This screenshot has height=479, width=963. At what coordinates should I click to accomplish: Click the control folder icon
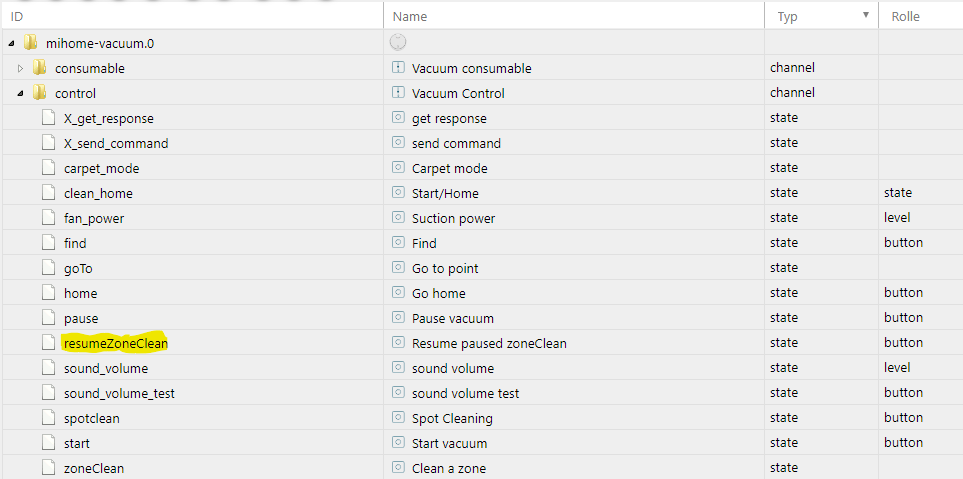[x=39, y=93]
